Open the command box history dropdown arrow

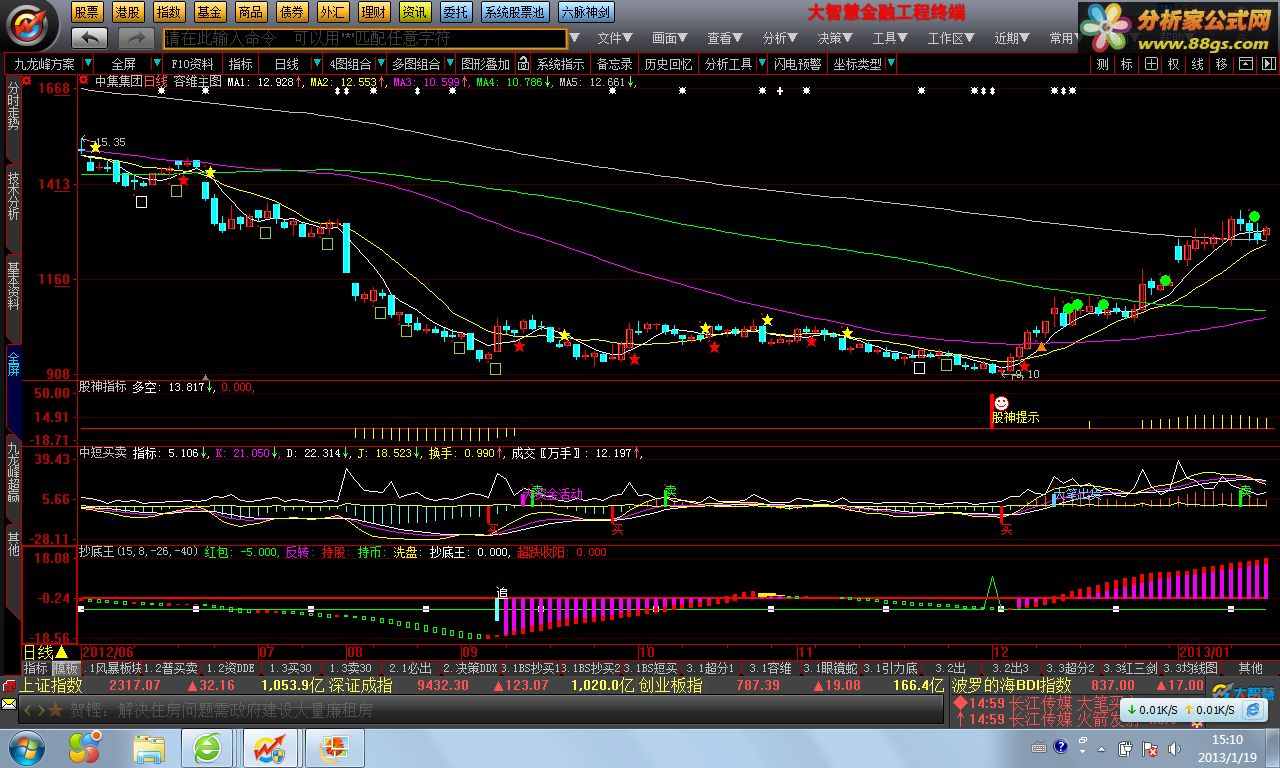pyautogui.click(x=574, y=38)
